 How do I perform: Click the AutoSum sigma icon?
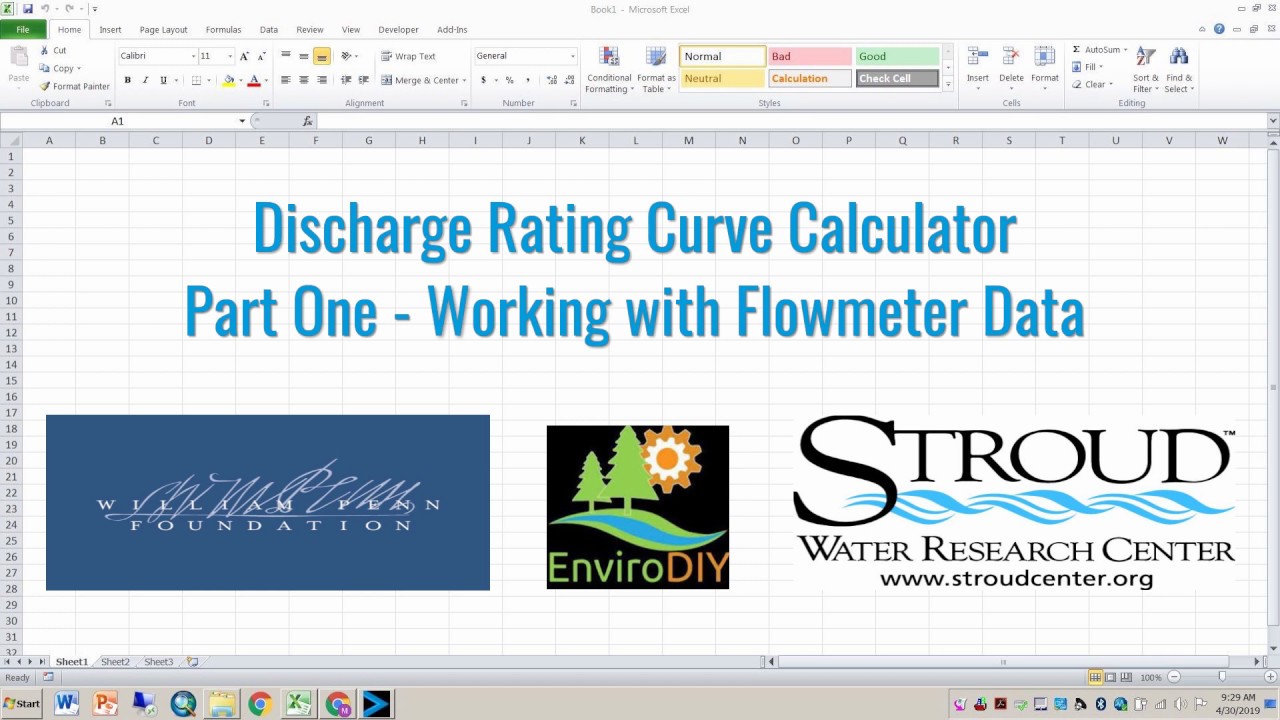pos(1076,50)
